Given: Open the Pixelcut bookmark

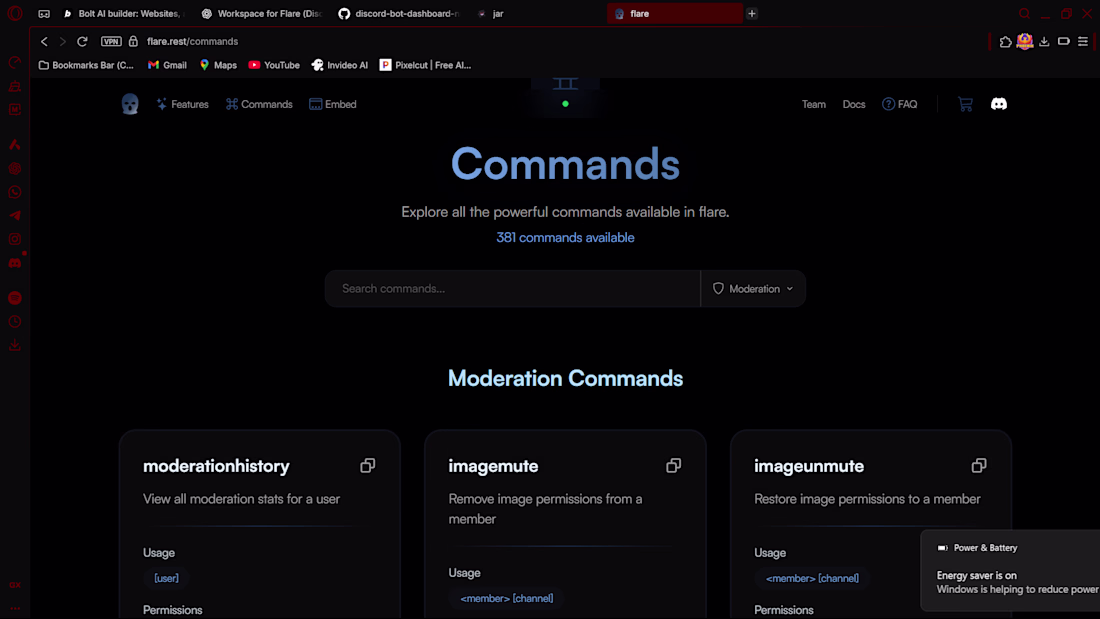Looking at the screenshot, I should click(425, 65).
